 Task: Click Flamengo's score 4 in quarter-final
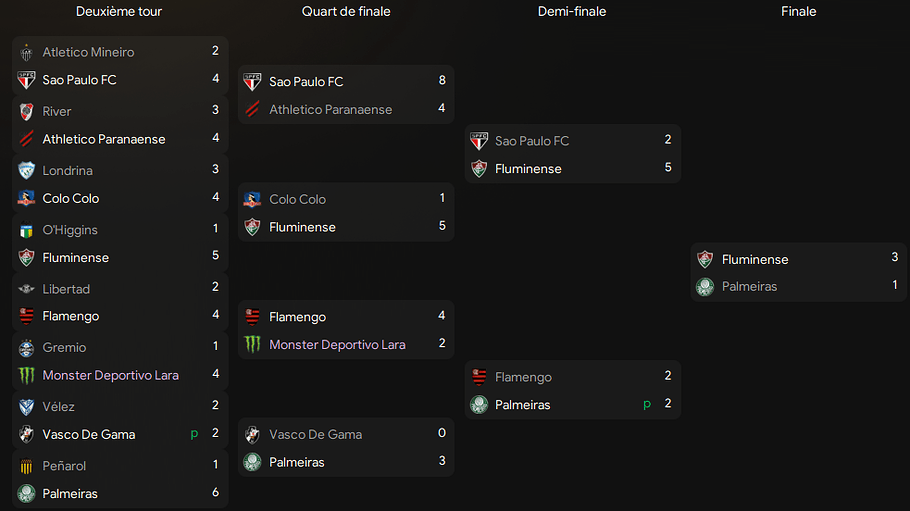point(442,315)
